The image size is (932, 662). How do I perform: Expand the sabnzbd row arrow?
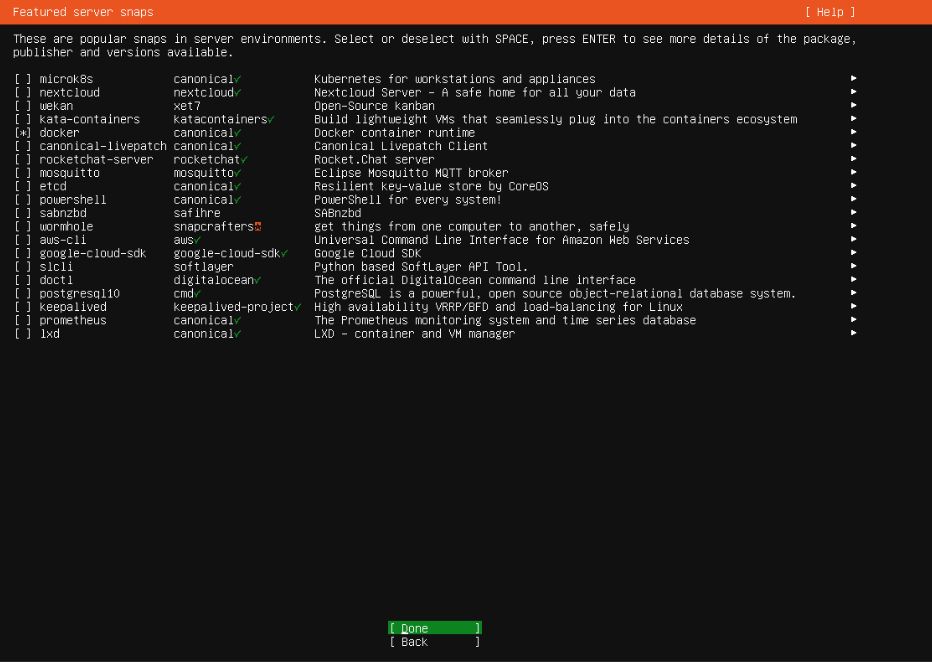pos(854,213)
